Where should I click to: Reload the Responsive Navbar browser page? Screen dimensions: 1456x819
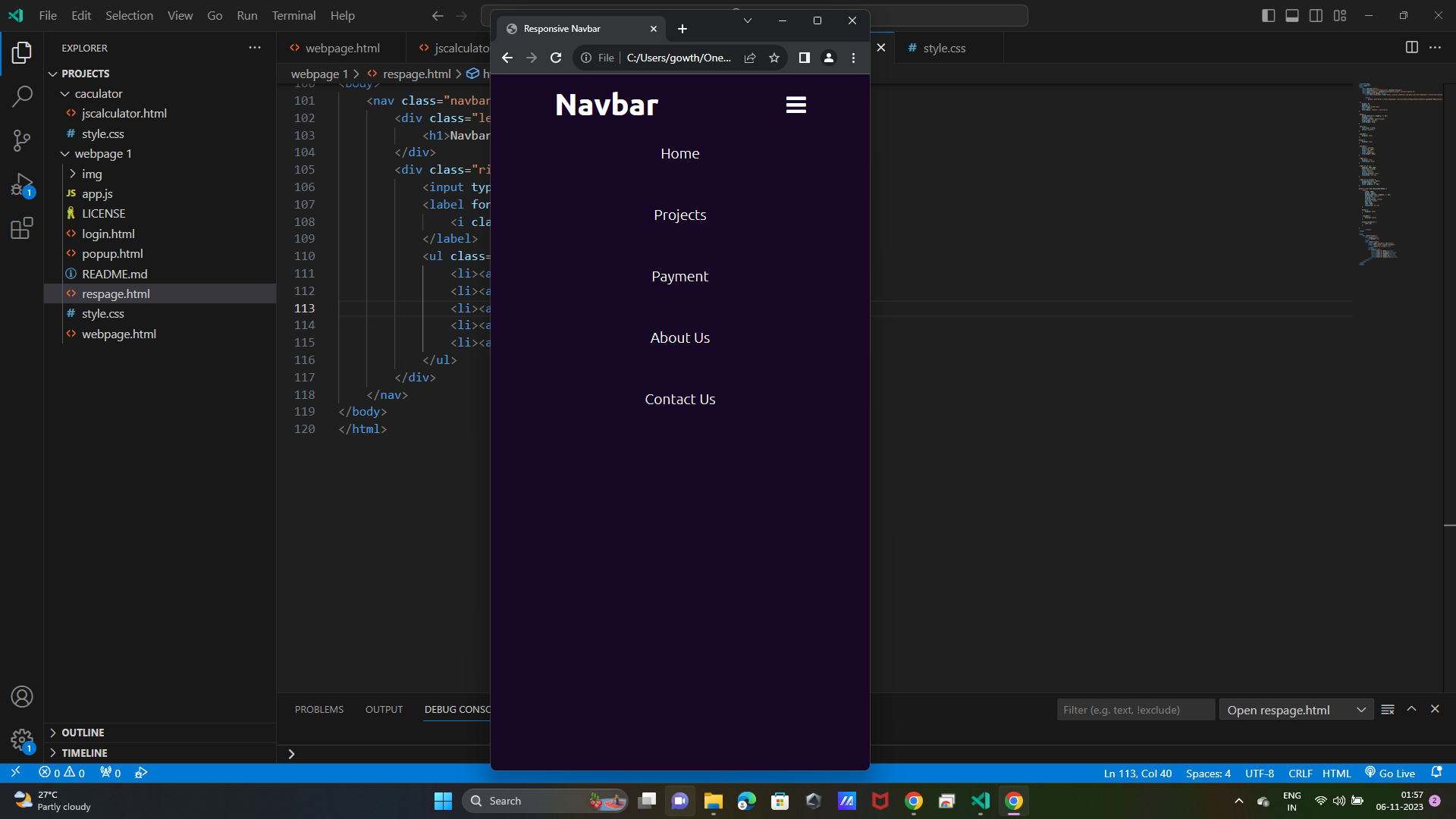[556, 58]
